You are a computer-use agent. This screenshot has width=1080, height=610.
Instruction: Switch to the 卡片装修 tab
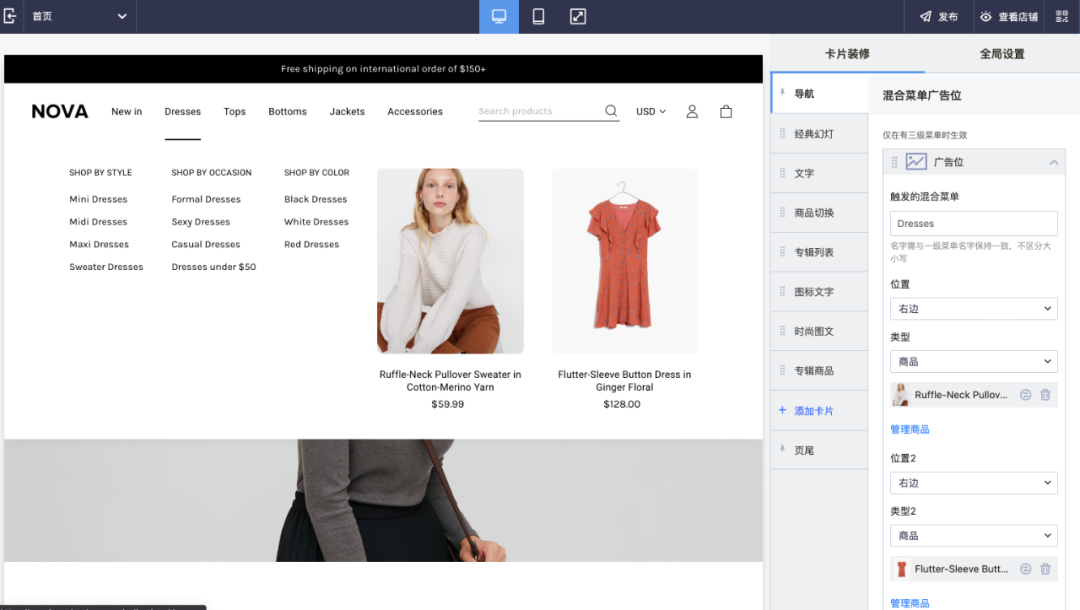click(x=847, y=54)
